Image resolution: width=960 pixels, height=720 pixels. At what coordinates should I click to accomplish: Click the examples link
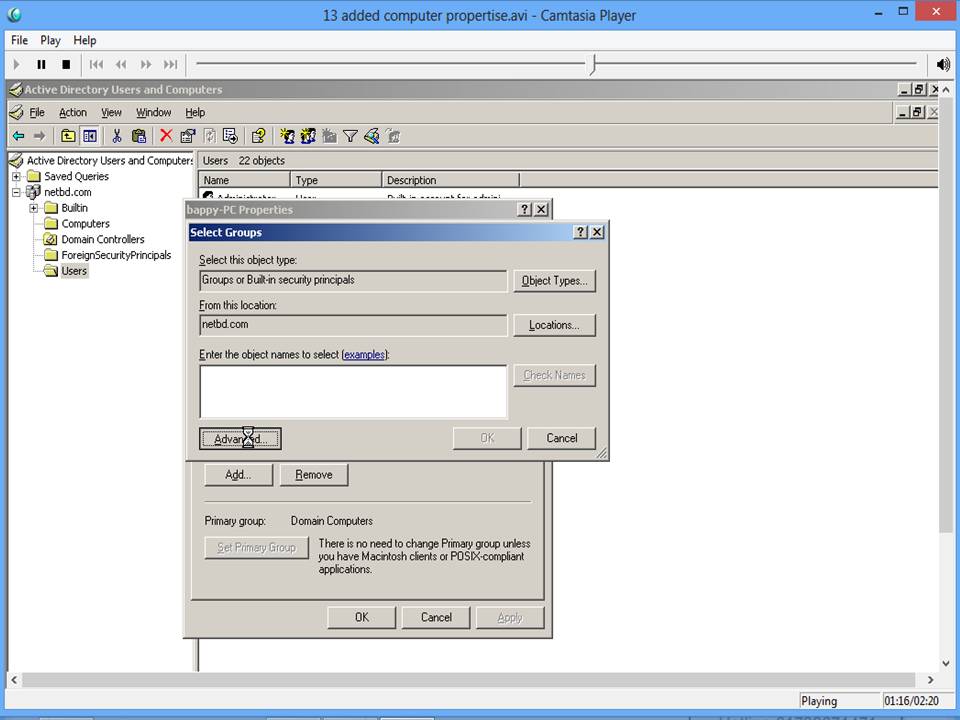pyautogui.click(x=364, y=354)
